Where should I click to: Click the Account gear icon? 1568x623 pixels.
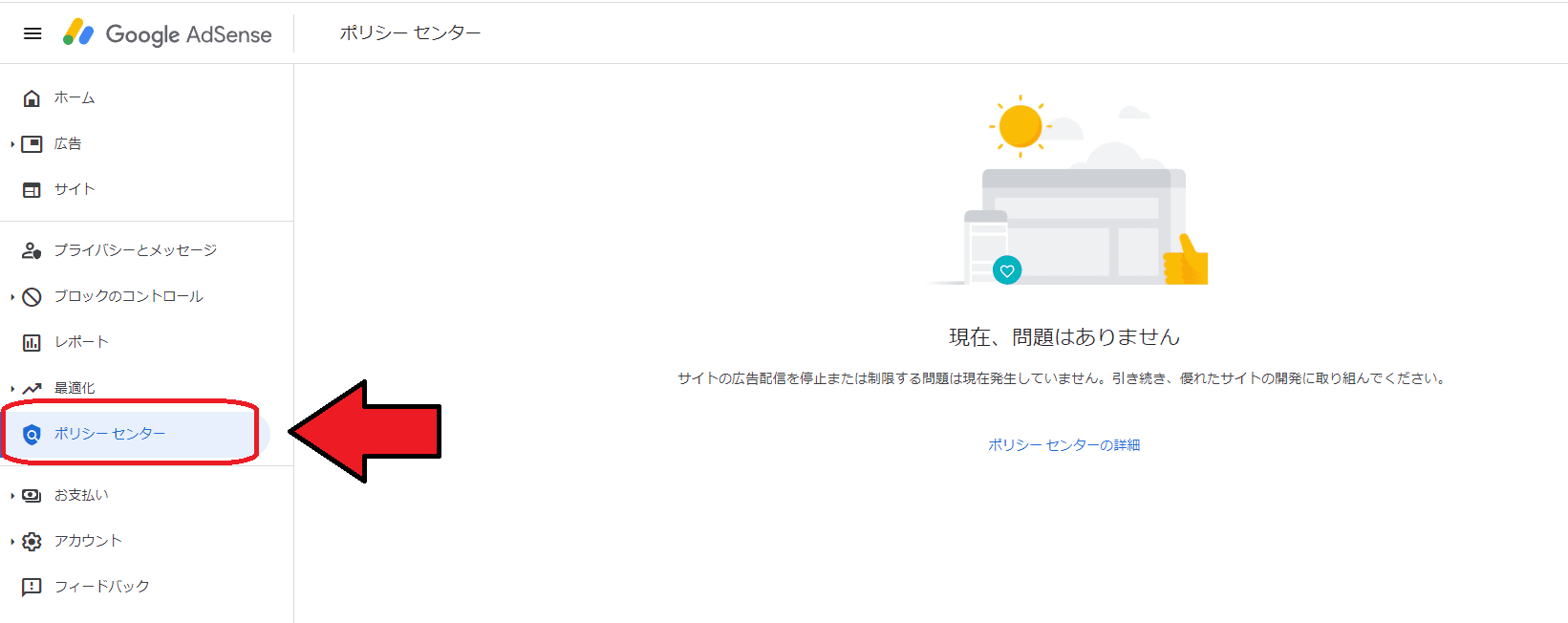pyautogui.click(x=32, y=542)
